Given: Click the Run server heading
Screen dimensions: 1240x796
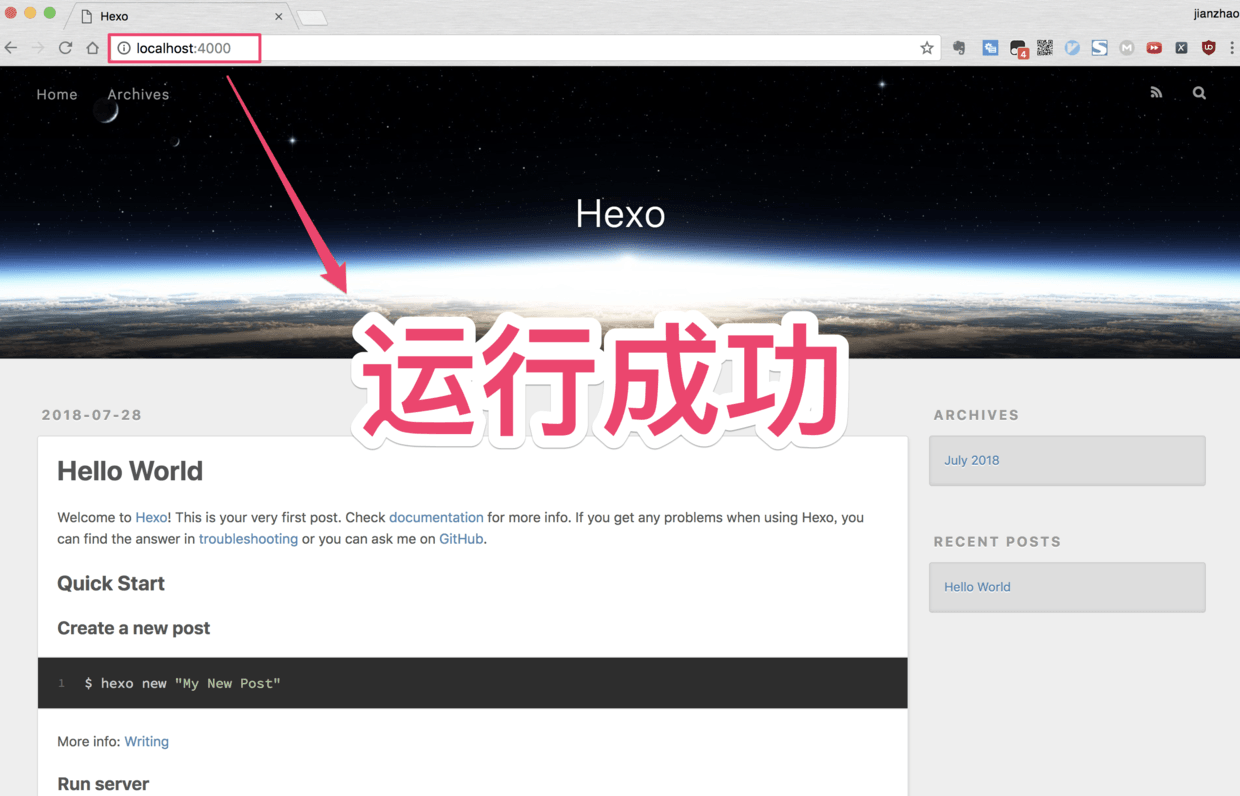Looking at the screenshot, I should 103,784.
